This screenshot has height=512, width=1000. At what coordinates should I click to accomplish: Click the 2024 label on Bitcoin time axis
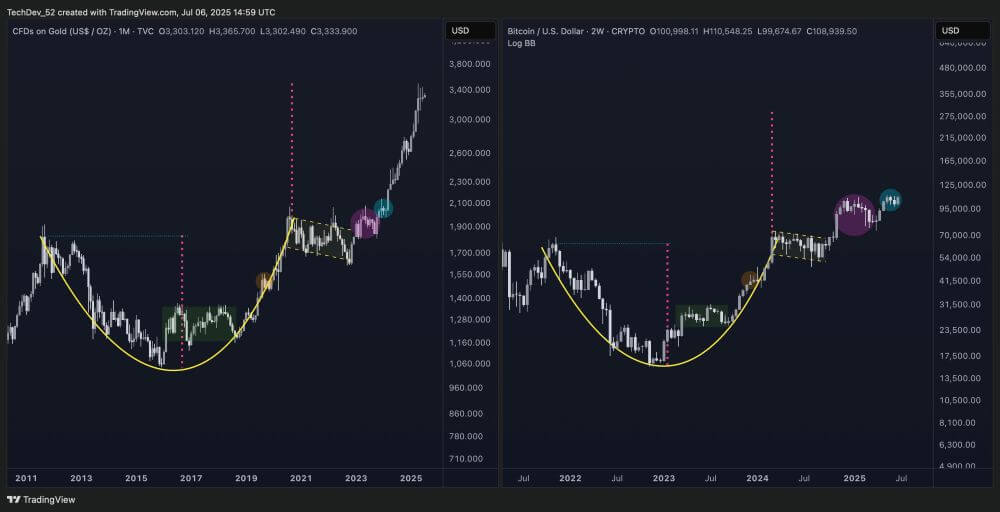coord(758,478)
